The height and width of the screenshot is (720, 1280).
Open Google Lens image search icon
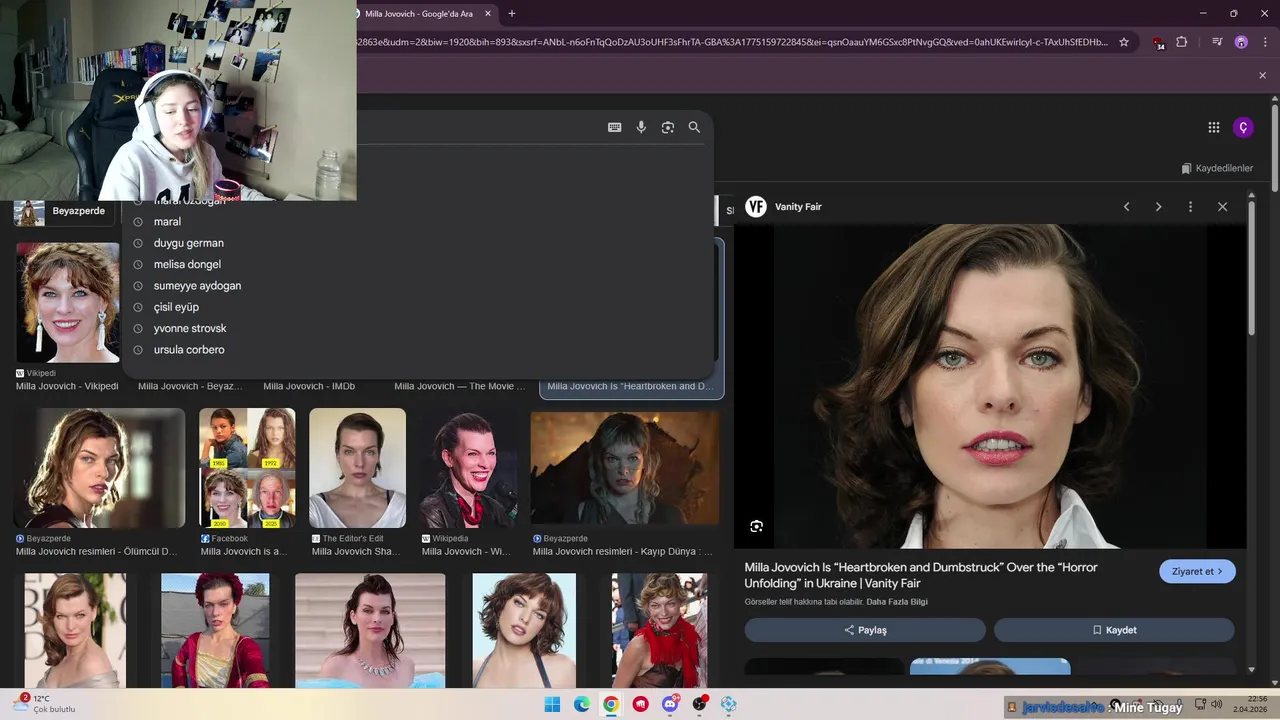click(x=668, y=127)
